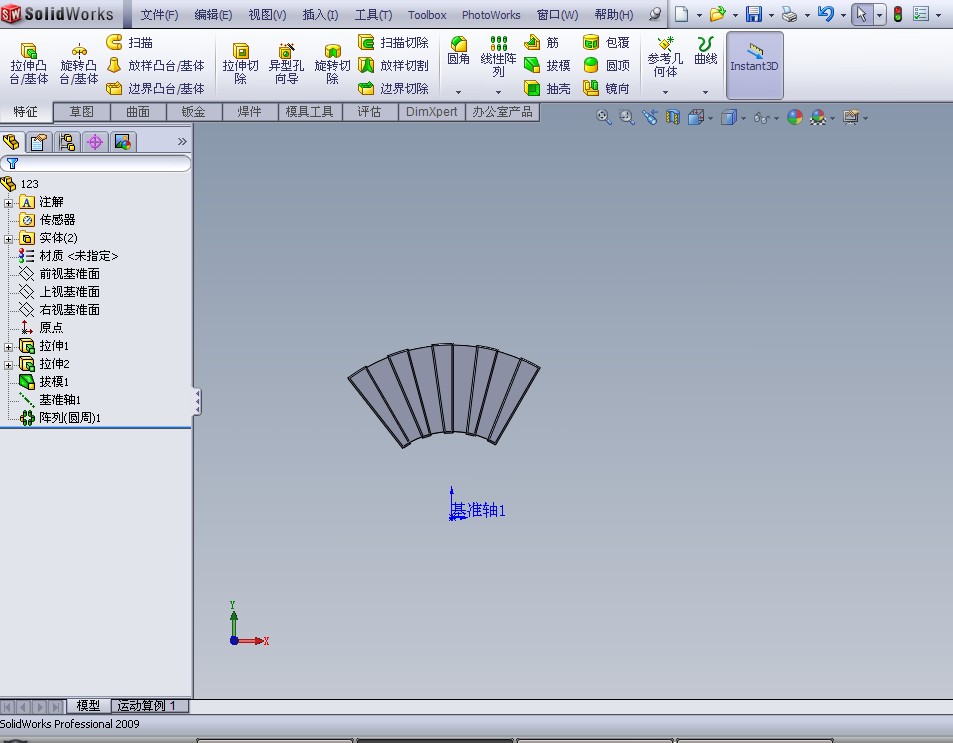
Task: Open the dropdown arrow under 曲线
Action: [706, 92]
